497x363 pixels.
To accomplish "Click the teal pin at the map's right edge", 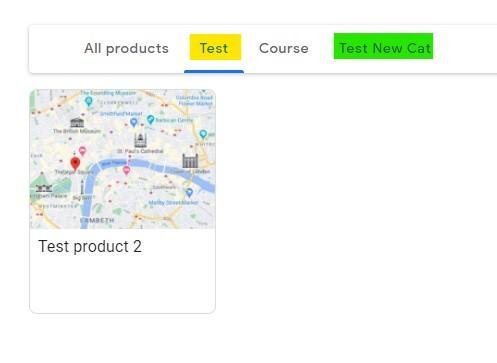I will 203,134.
